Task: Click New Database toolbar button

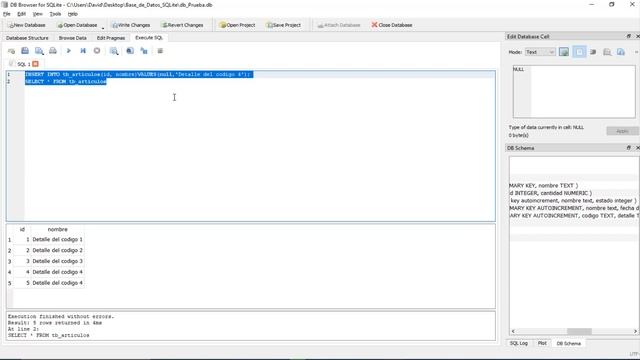Action: pos(27,25)
